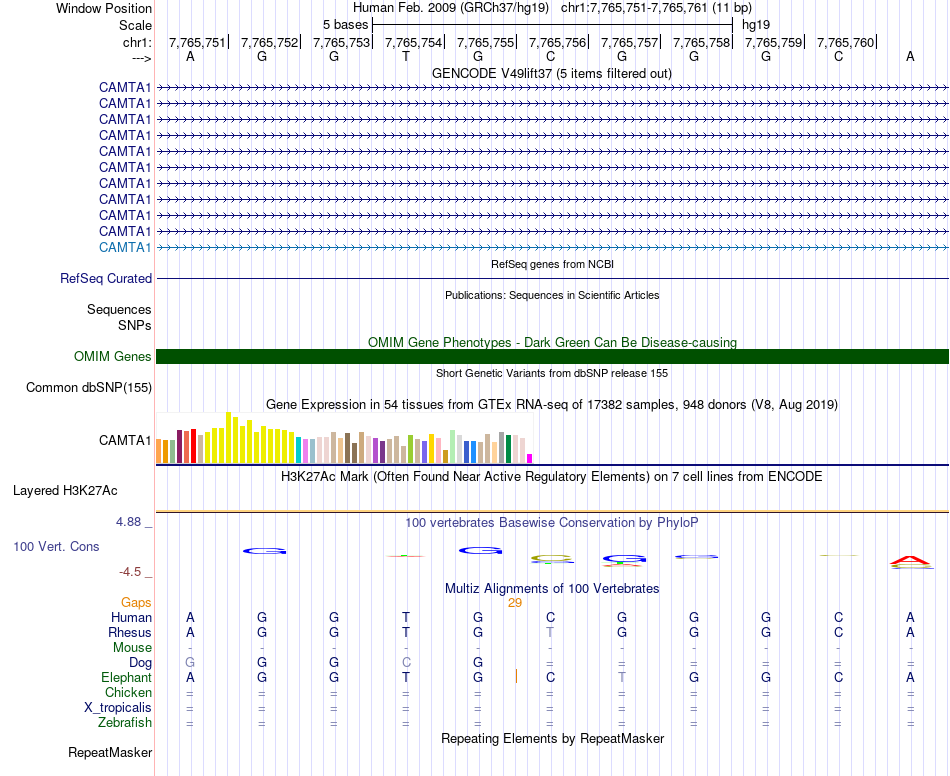Open '100 vertebrates Basewise Conservation by PhyloP' title
Viewport: 950px width, 776px height.
(552, 523)
